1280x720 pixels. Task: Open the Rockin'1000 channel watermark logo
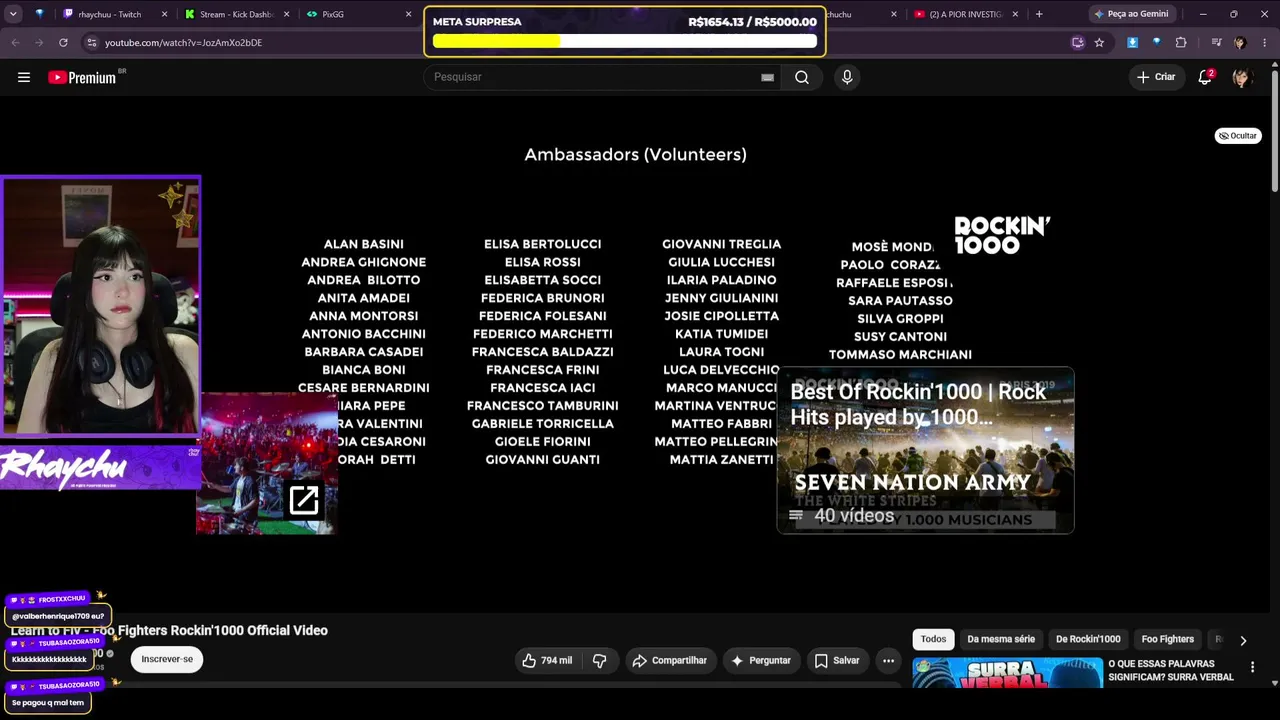click(x=1002, y=235)
